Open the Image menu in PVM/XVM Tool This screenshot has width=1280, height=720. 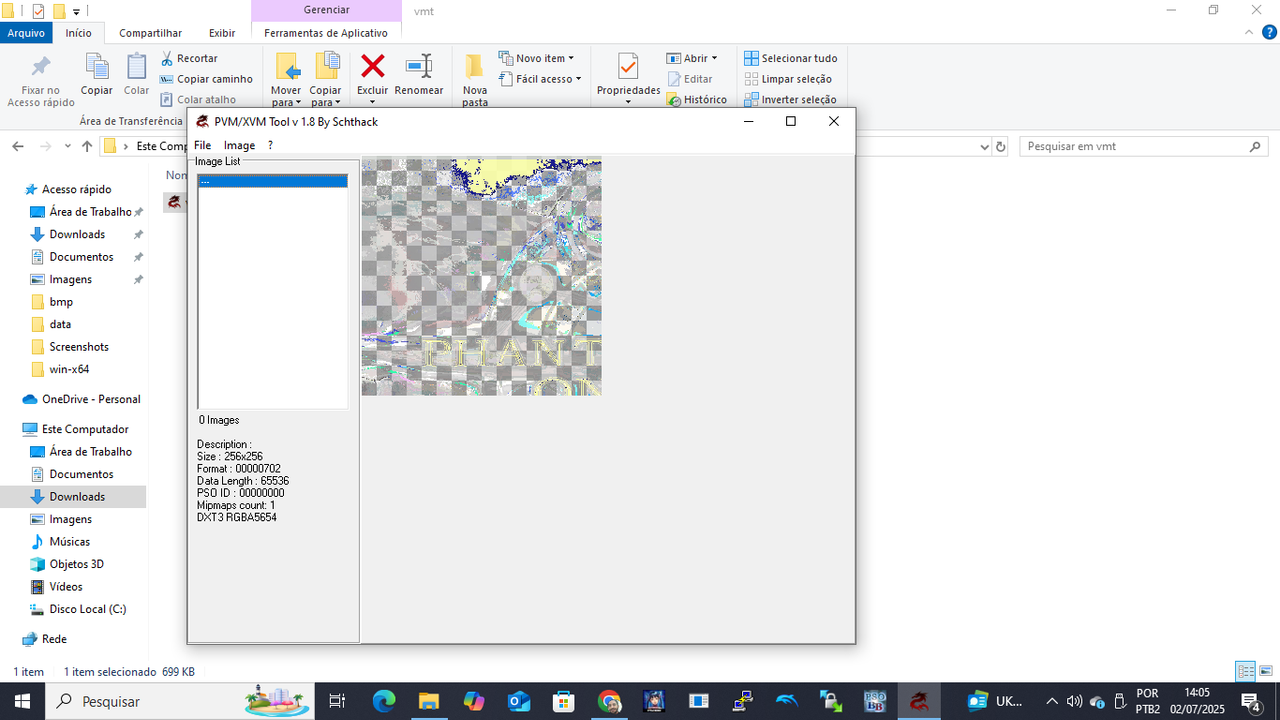point(239,145)
